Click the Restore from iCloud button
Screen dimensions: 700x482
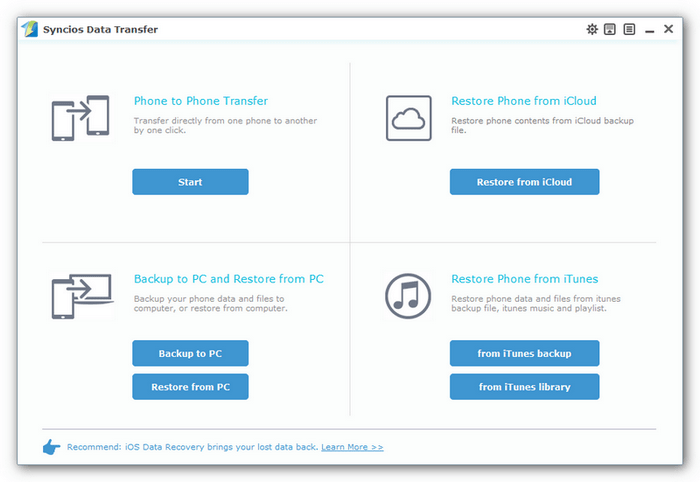tap(525, 182)
